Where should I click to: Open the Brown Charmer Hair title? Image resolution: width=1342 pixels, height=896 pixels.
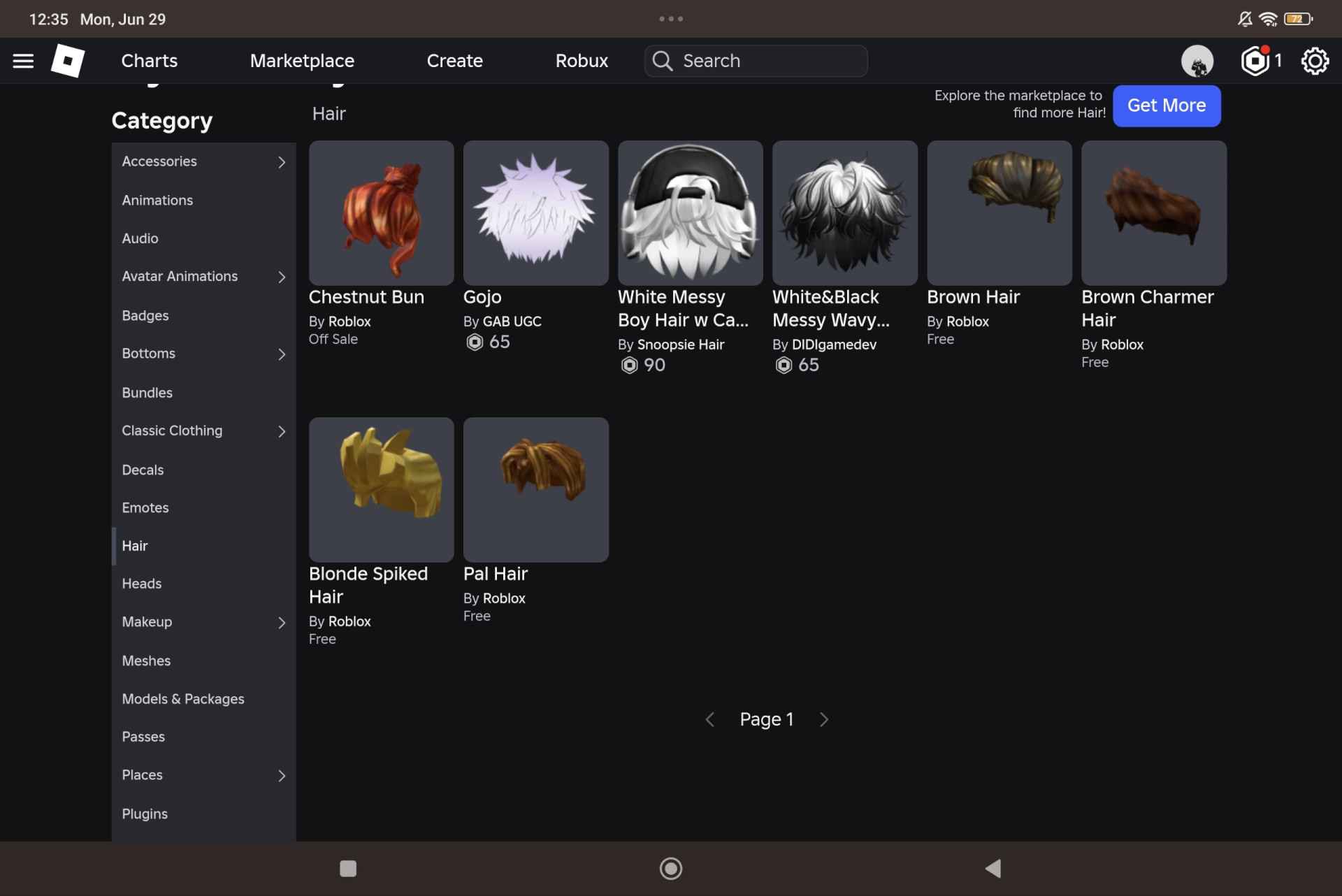[1148, 308]
